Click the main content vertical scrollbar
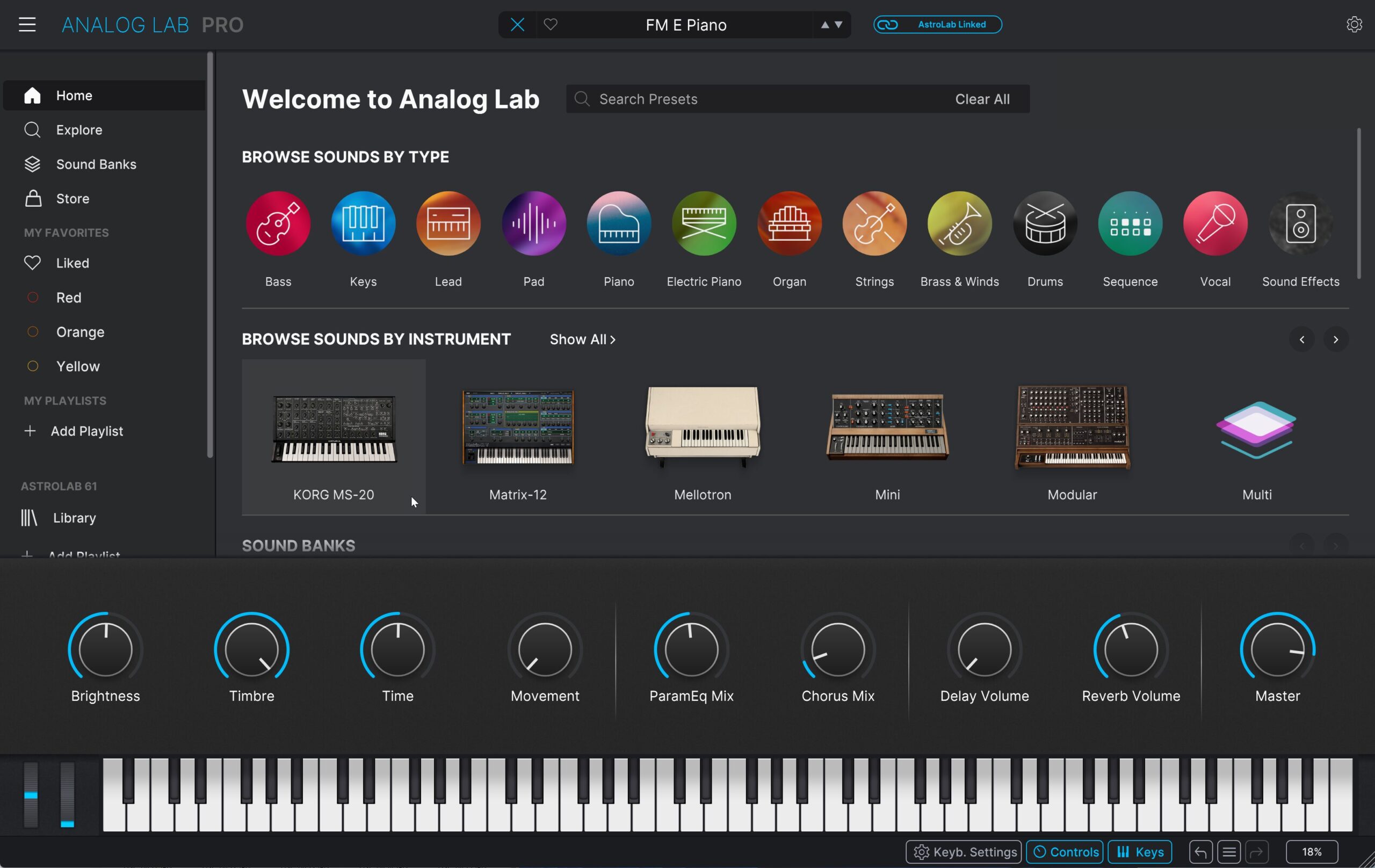 point(1358,203)
